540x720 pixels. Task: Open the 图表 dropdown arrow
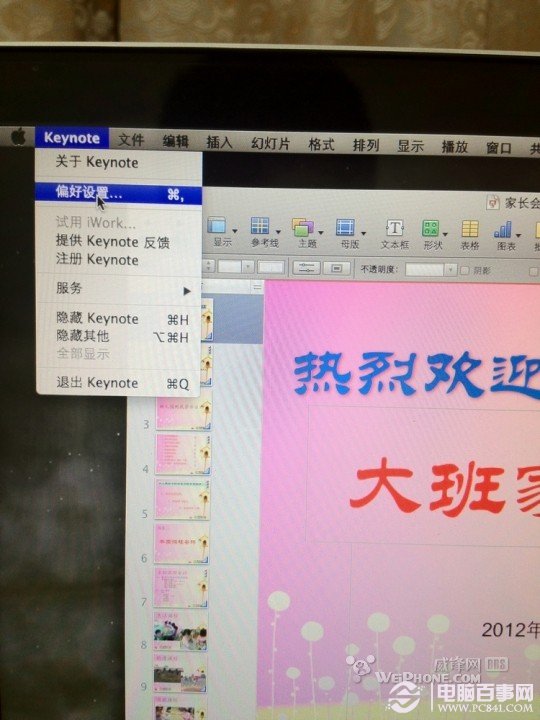coord(518,235)
